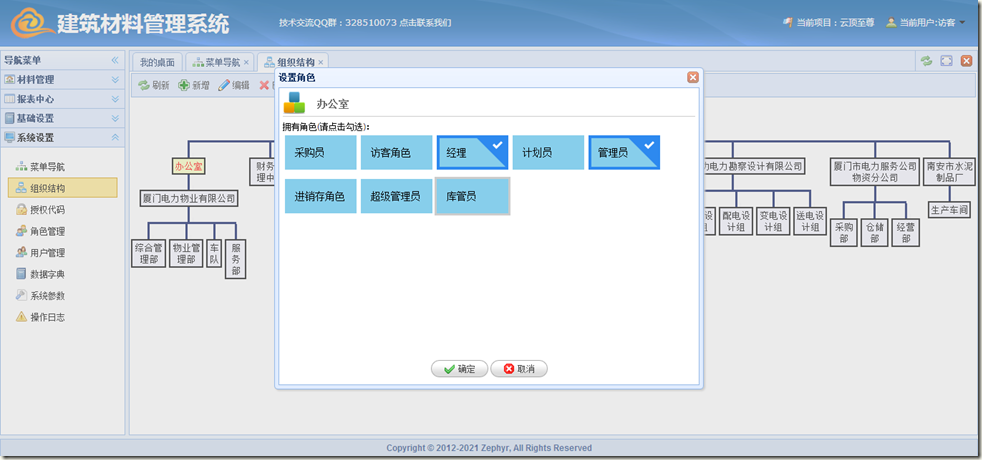Open 角色管理 in the sidebar
The width and height of the screenshot is (982, 460).
47,231
